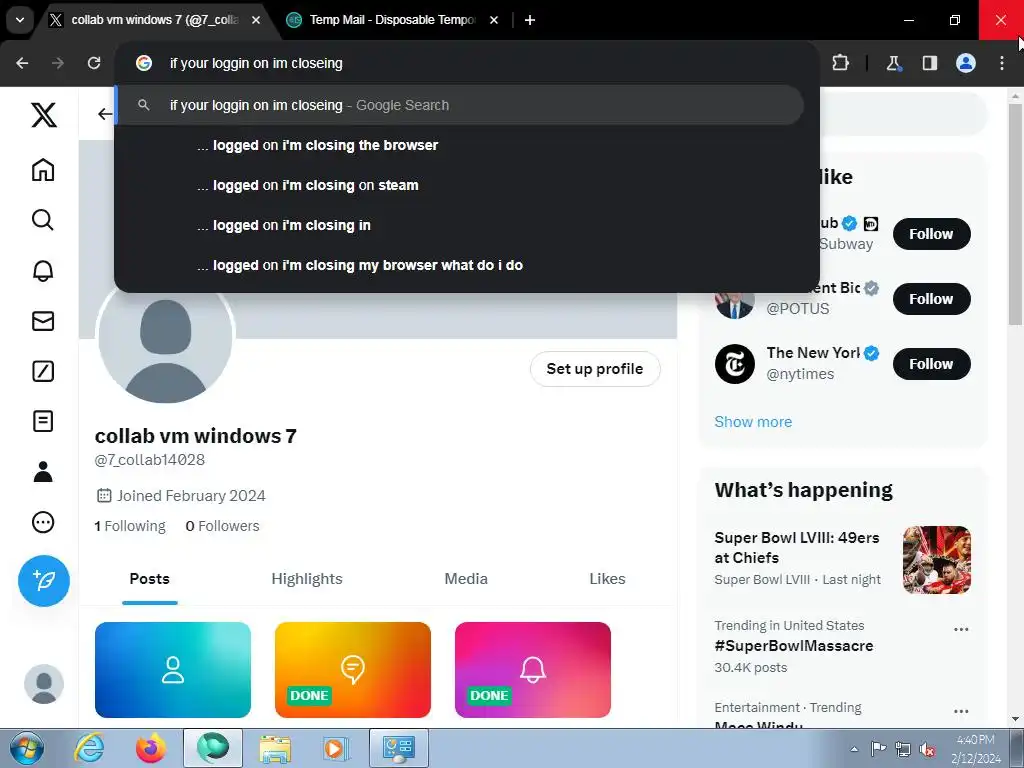Screen dimensions: 1024x768
Task: Select Google Search suggestion for typed query
Action: coord(460,105)
